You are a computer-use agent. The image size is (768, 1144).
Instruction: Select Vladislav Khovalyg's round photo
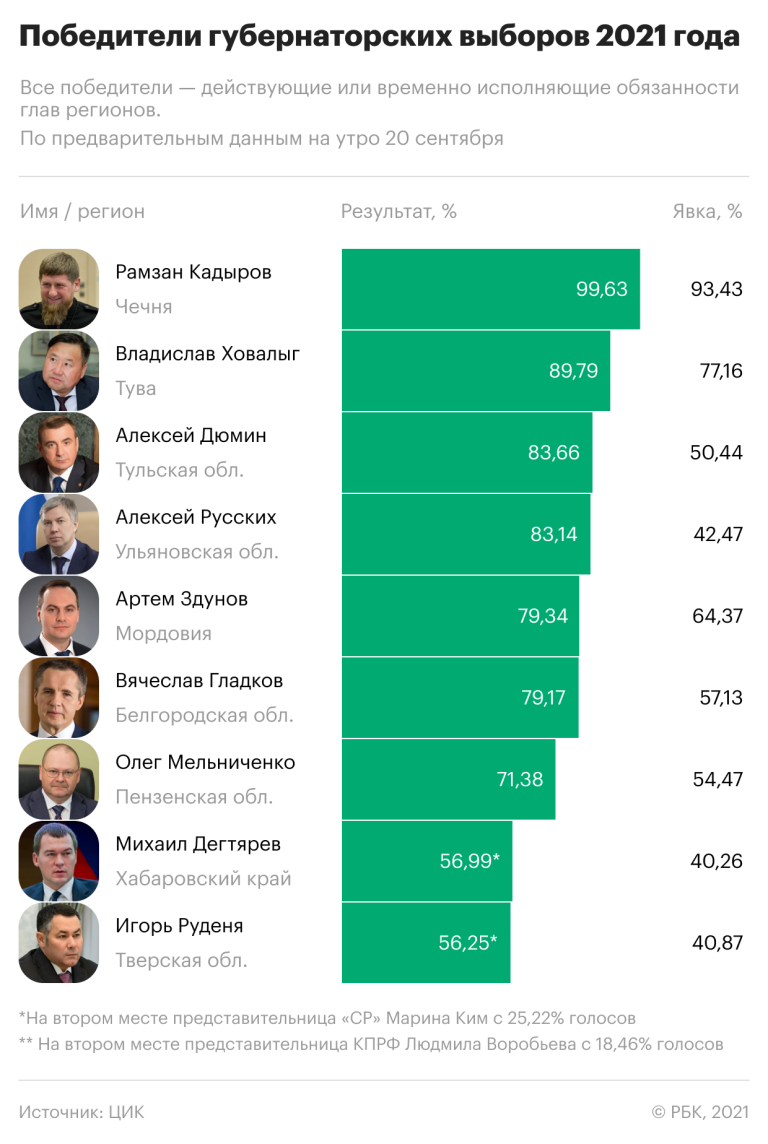click(x=58, y=371)
